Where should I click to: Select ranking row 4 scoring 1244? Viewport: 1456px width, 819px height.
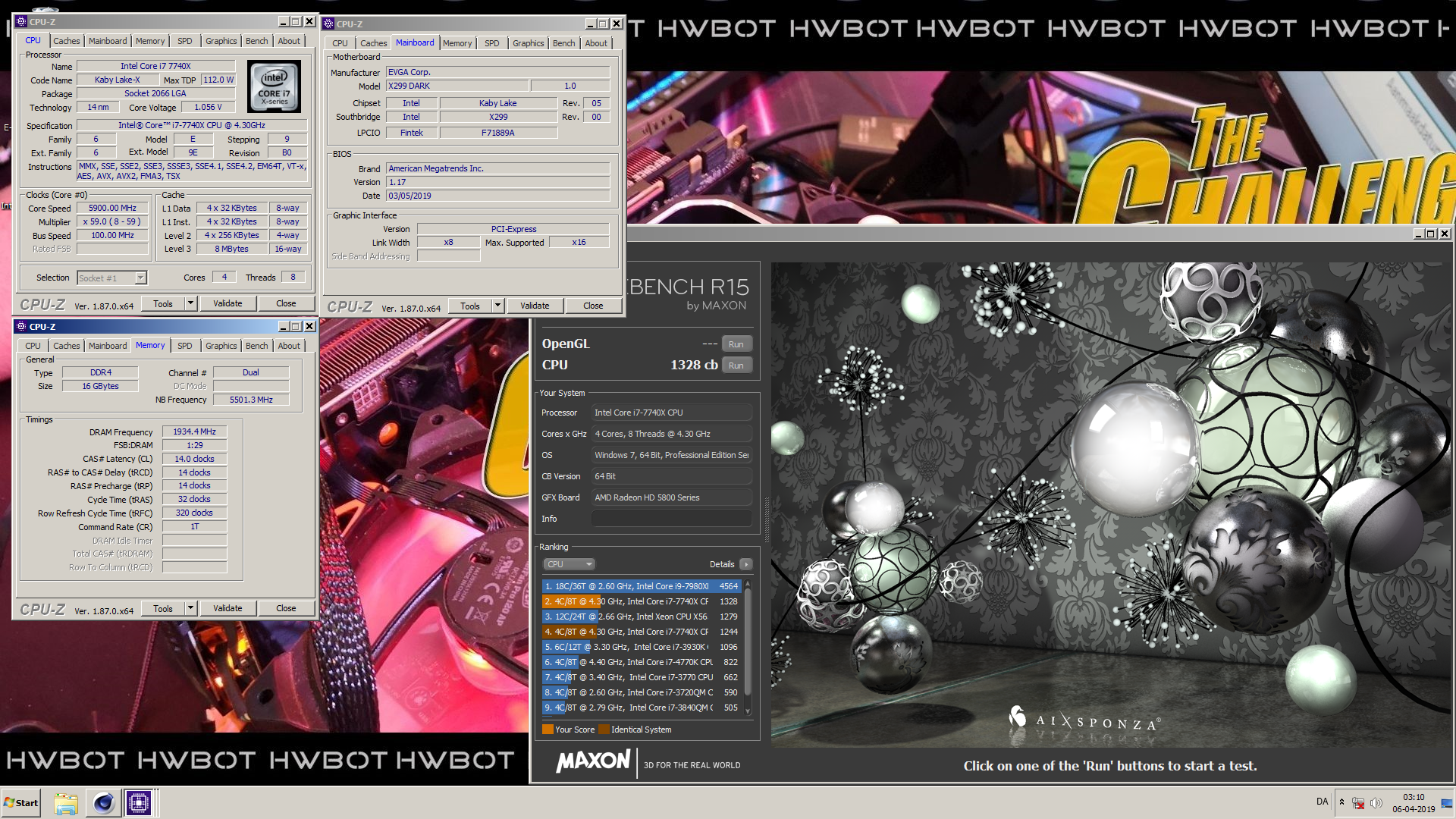642,632
